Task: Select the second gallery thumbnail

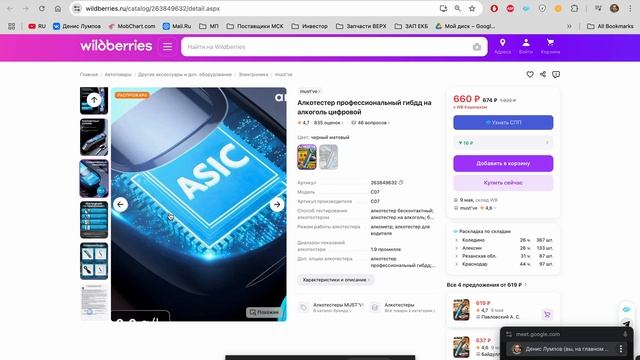Action: pyautogui.click(x=94, y=137)
